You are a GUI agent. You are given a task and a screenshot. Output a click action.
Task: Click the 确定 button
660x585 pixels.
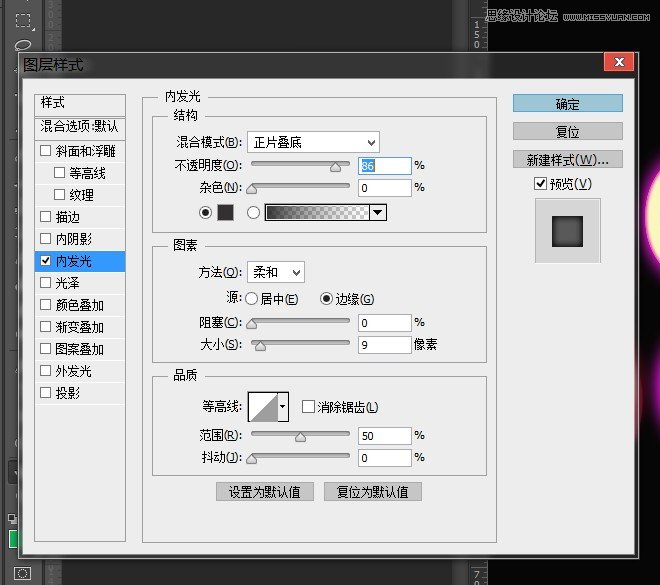click(567, 104)
